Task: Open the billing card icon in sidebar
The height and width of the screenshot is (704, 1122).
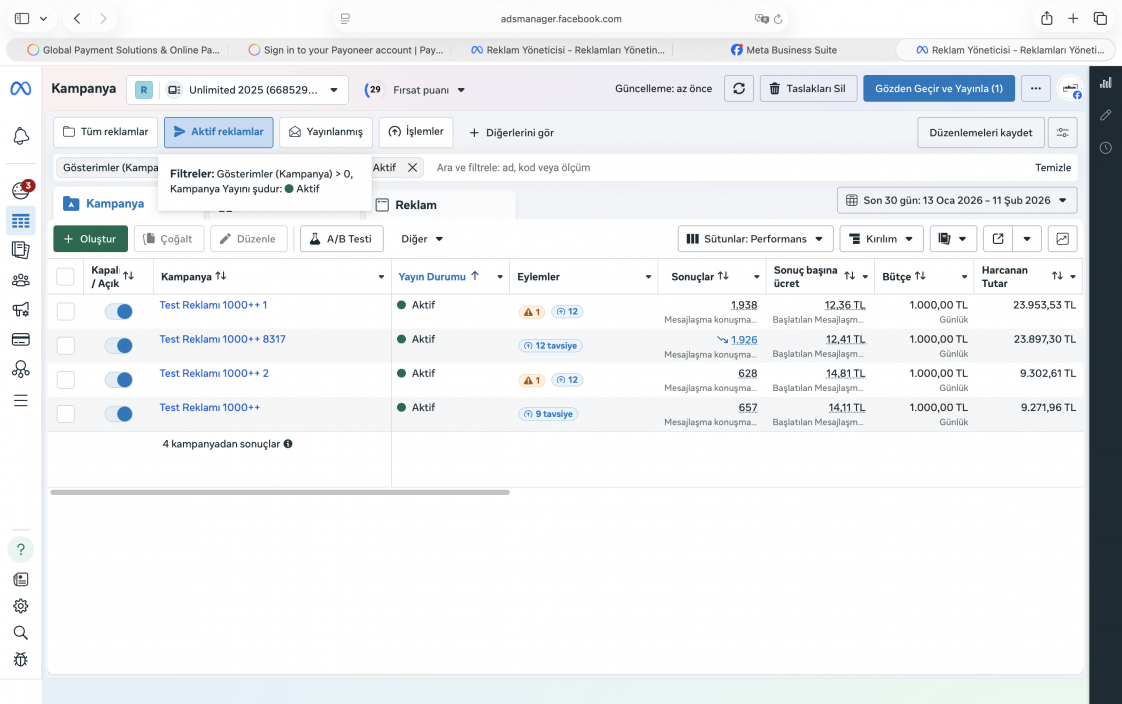Action: (x=21, y=339)
